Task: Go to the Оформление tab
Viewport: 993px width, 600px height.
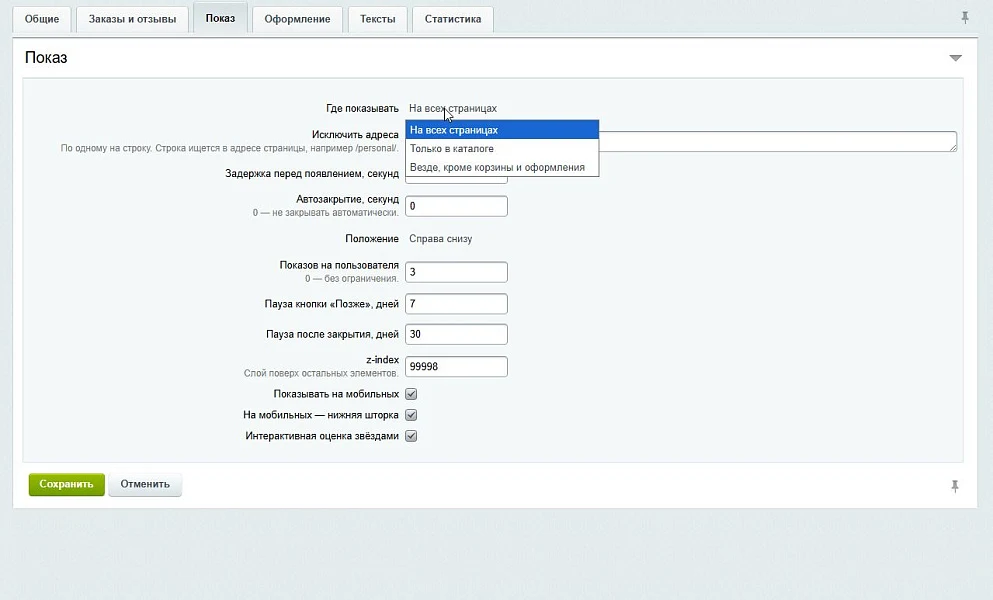Action: [297, 19]
